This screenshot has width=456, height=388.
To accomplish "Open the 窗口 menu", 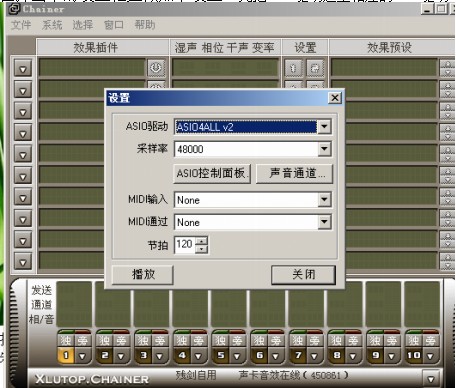I will tap(114, 25).
